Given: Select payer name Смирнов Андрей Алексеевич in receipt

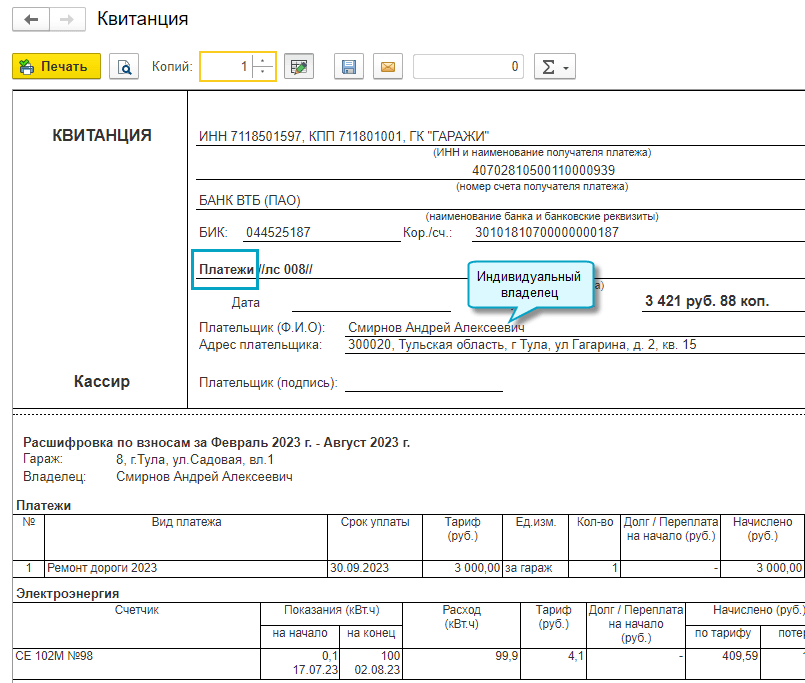Looking at the screenshot, I should 436,327.
